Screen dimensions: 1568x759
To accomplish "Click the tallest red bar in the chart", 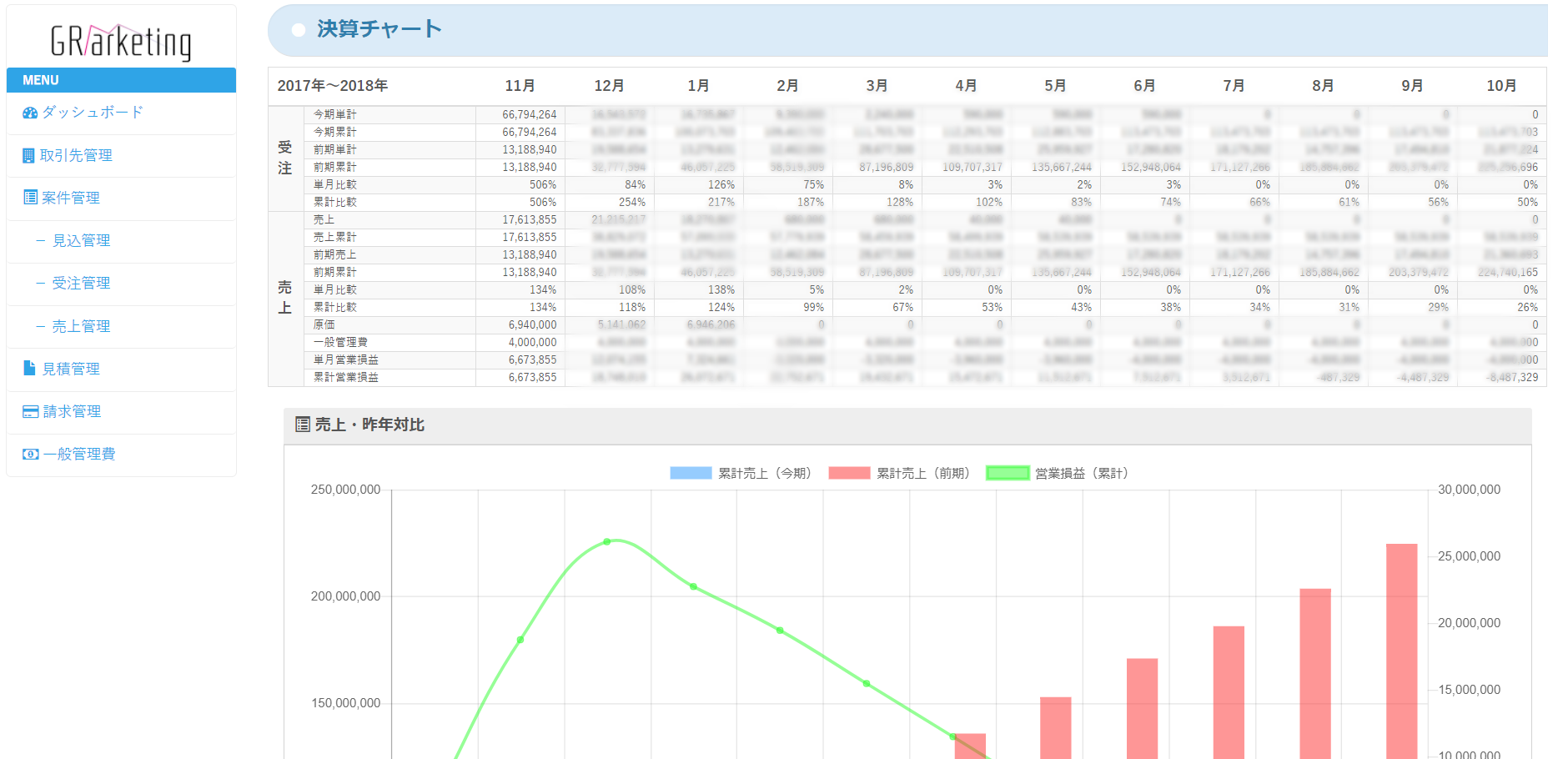I will click(1401, 651).
